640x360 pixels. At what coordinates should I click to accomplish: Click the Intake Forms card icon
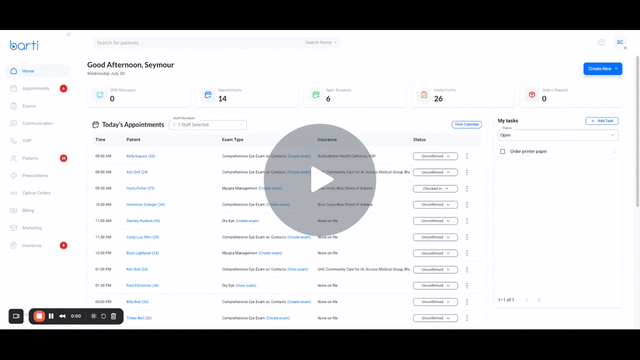[424, 95]
